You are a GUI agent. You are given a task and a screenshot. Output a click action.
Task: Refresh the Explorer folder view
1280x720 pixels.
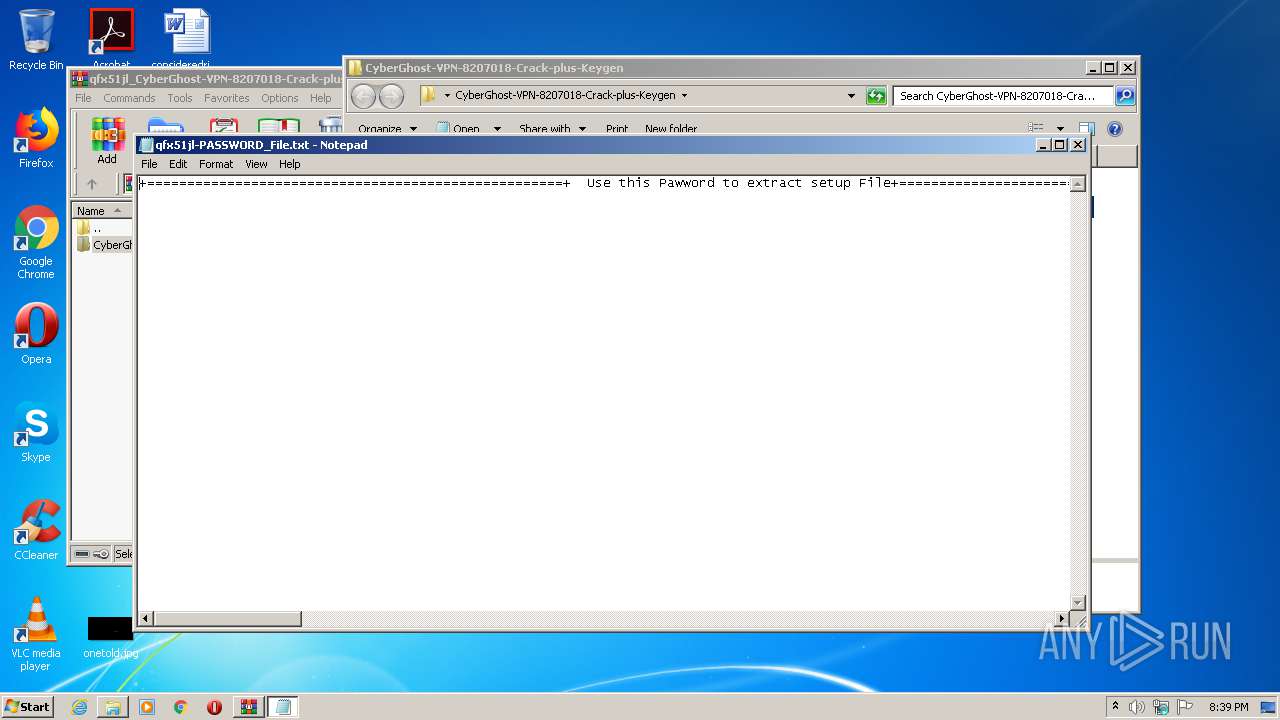pos(876,96)
